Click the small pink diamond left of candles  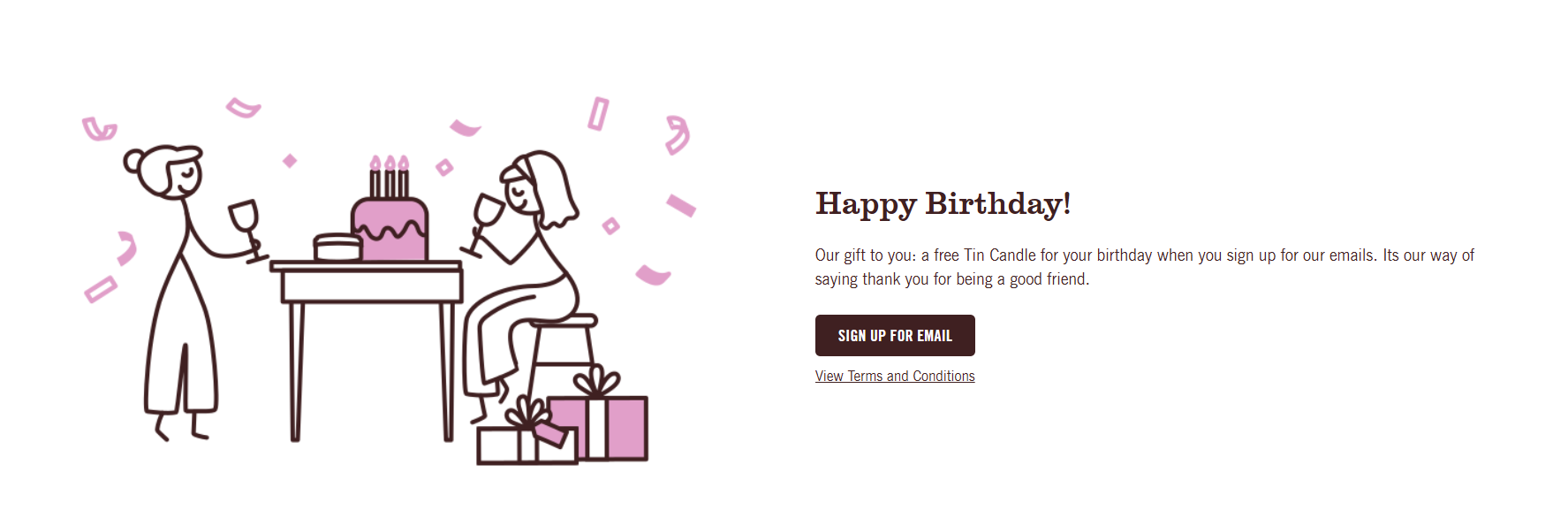(x=290, y=161)
